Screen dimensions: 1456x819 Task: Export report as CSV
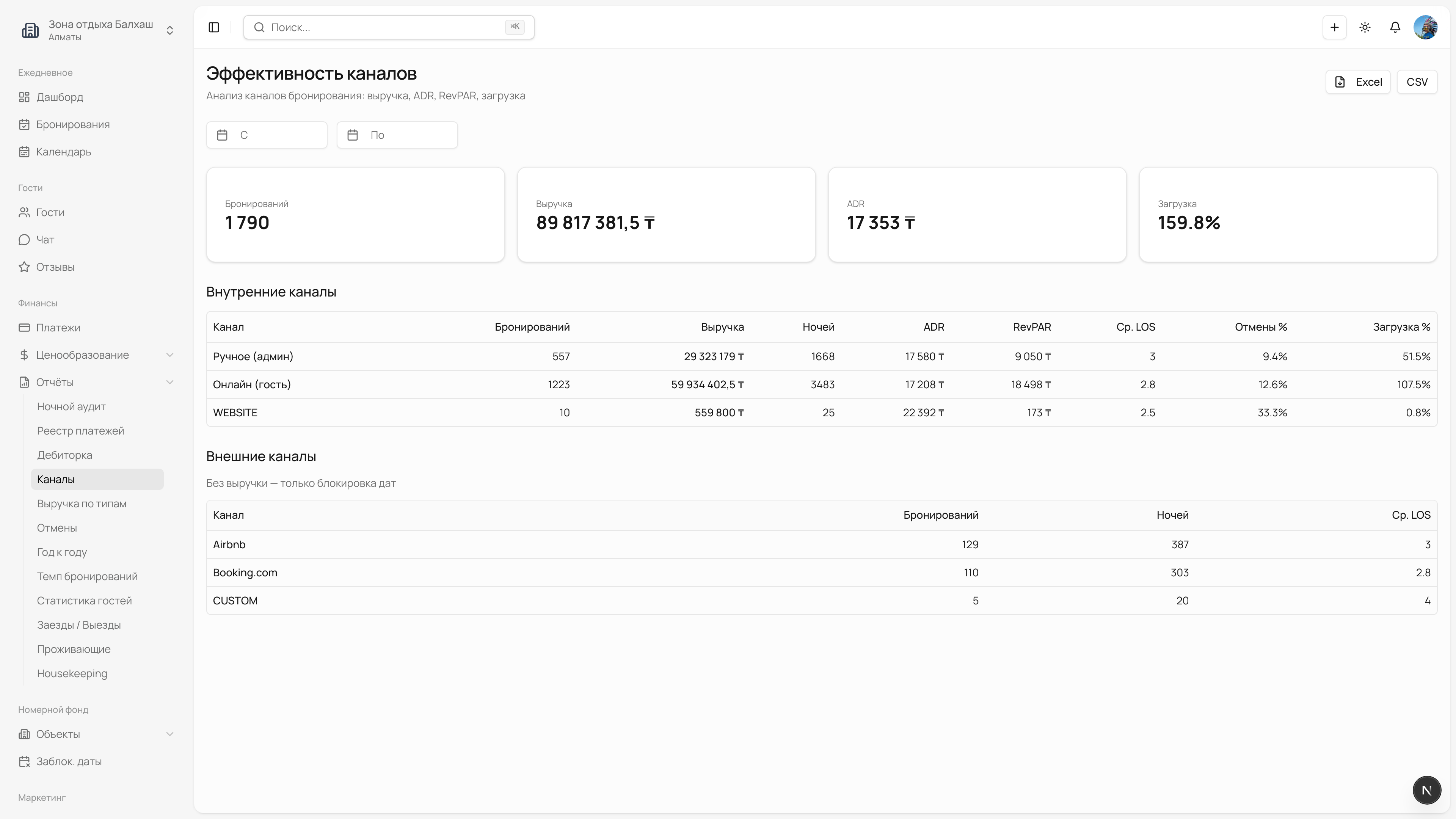tap(1417, 82)
